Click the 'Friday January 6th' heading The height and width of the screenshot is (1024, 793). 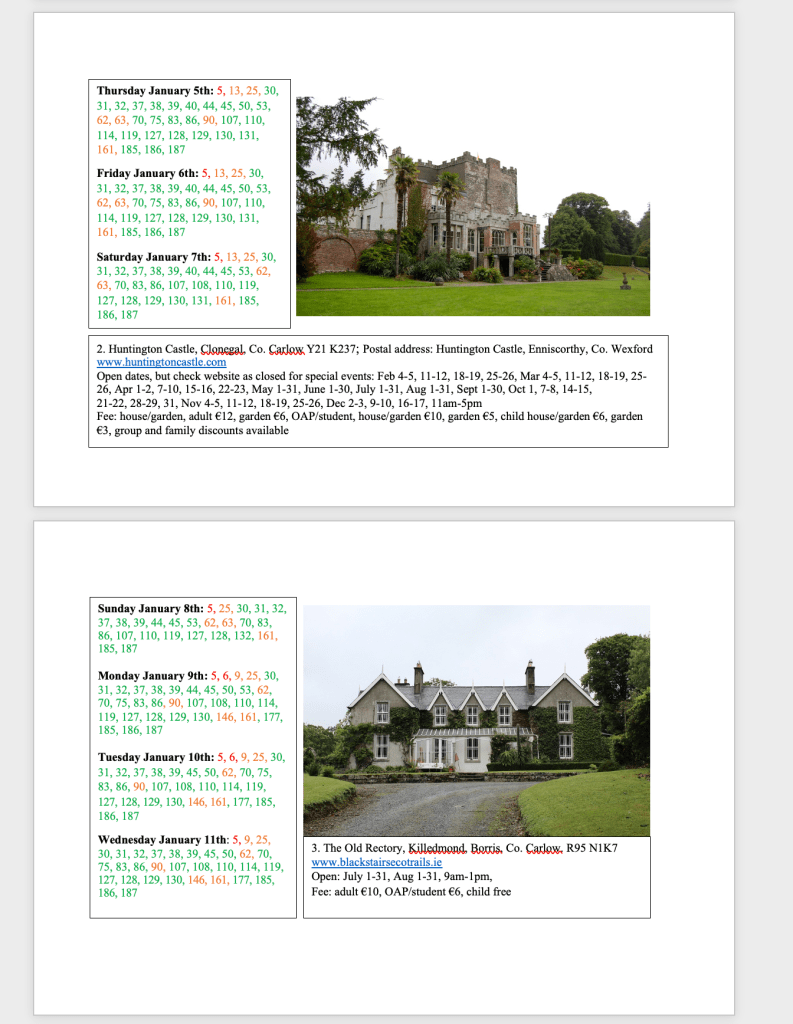pyautogui.click(x=147, y=173)
